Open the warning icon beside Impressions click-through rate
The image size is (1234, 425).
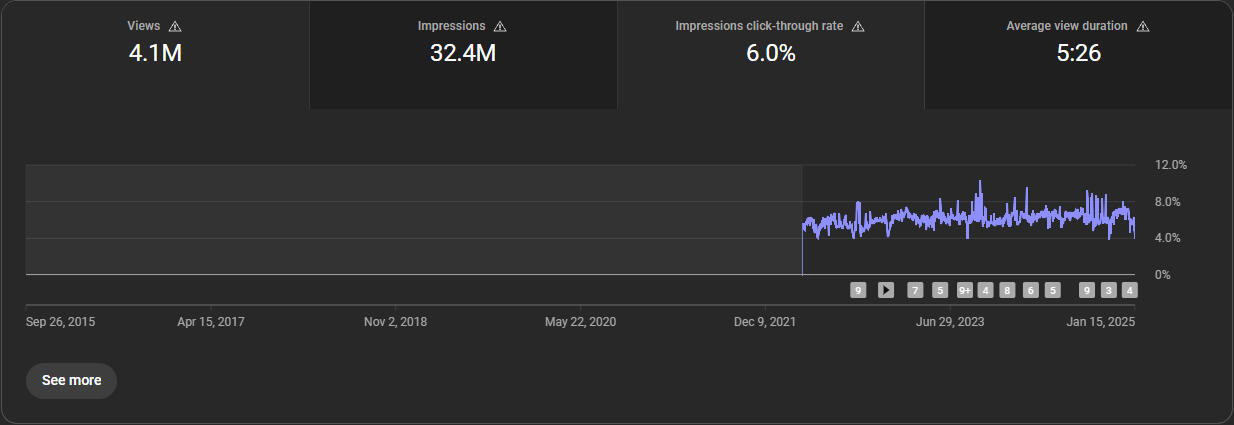click(858, 26)
